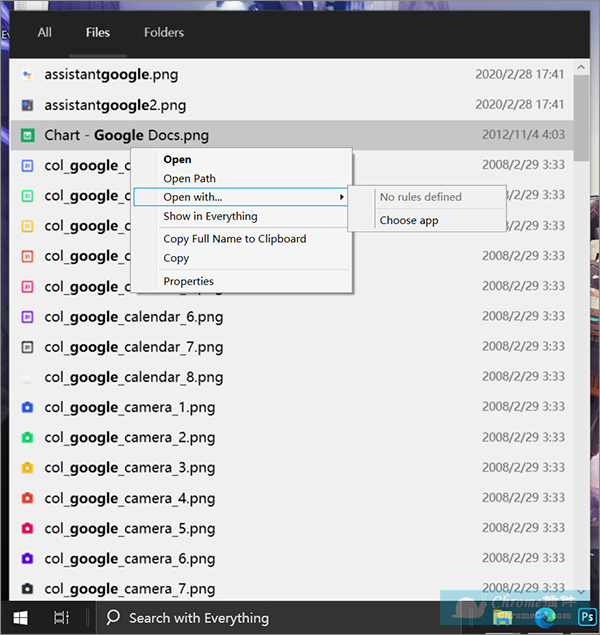Viewport: 600px width, 635px height.
Task: Open the Windows Start menu
Action: pyautogui.click(x=21, y=617)
